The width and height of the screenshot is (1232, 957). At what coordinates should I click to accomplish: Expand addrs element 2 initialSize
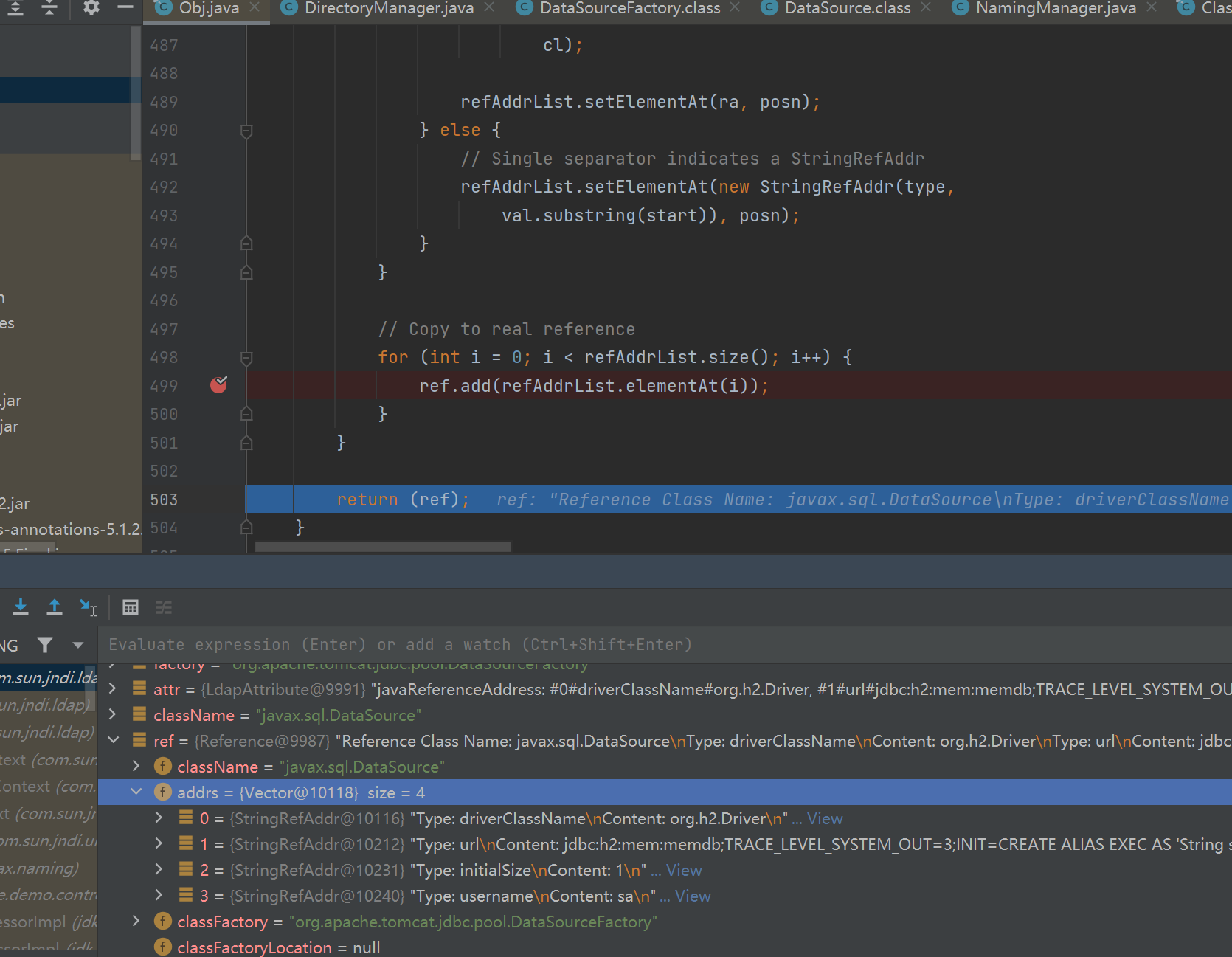tap(159, 870)
